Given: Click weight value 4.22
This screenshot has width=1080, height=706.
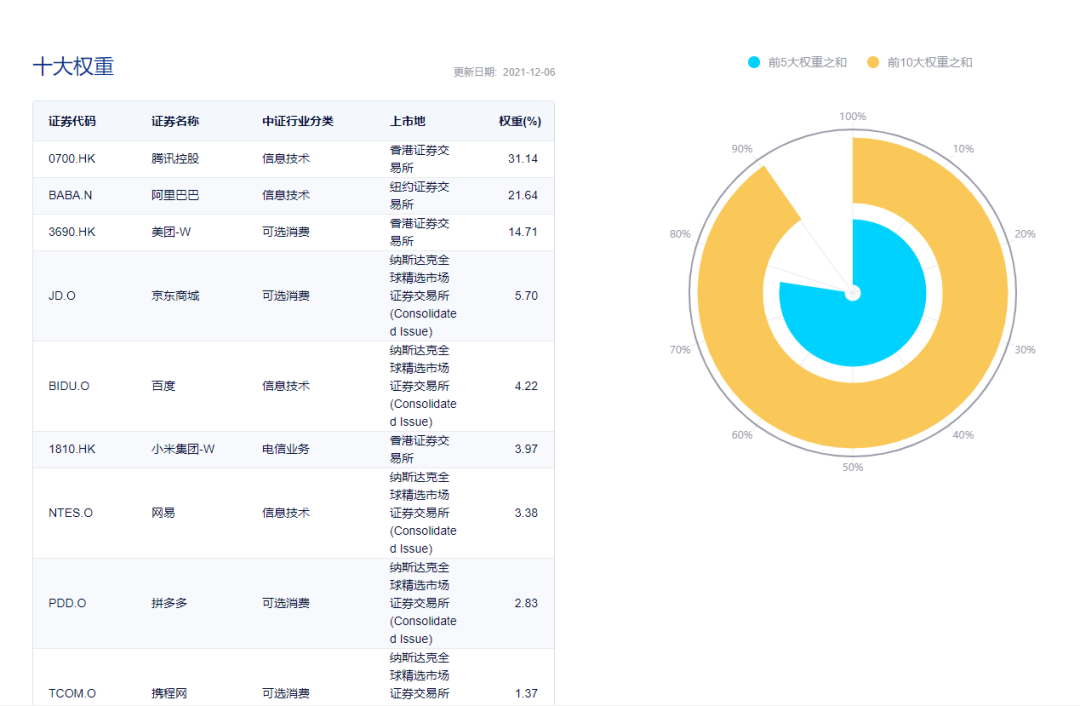Looking at the screenshot, I should (x=526, y=386).
